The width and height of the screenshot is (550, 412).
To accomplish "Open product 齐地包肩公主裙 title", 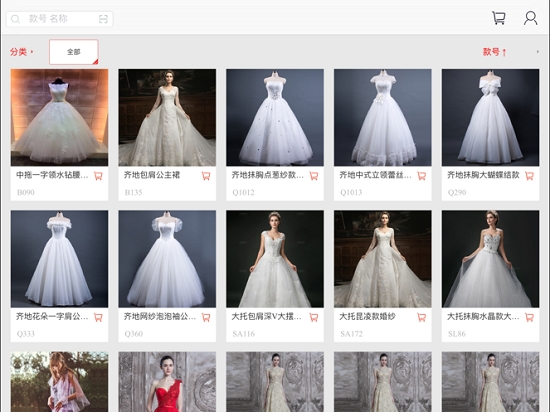I will [x=152, y=175].
